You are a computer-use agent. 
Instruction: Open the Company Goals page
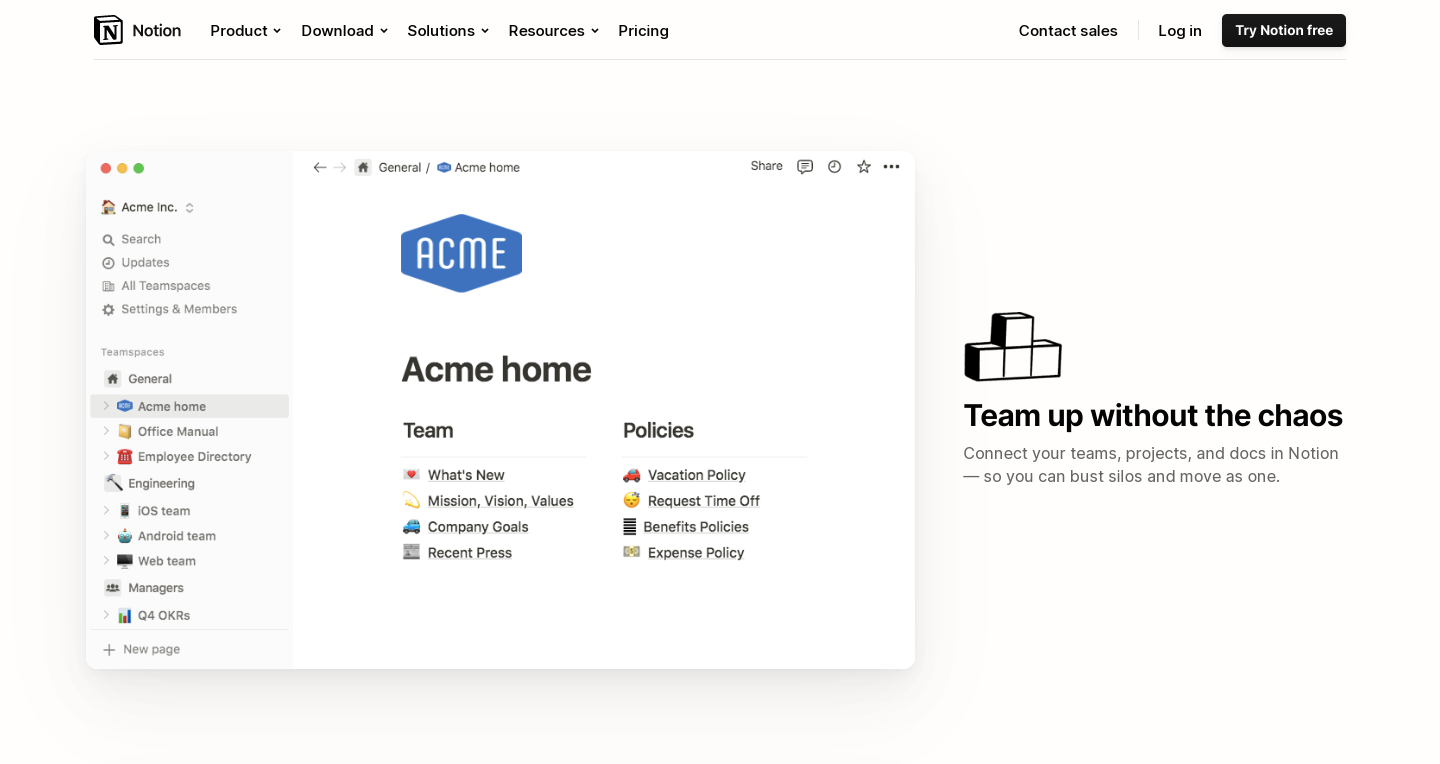(x=478, y=527)
